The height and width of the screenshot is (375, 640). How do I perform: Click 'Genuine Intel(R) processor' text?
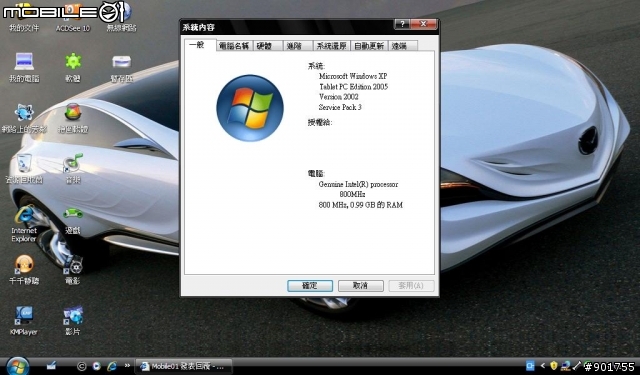click(358, 184)
